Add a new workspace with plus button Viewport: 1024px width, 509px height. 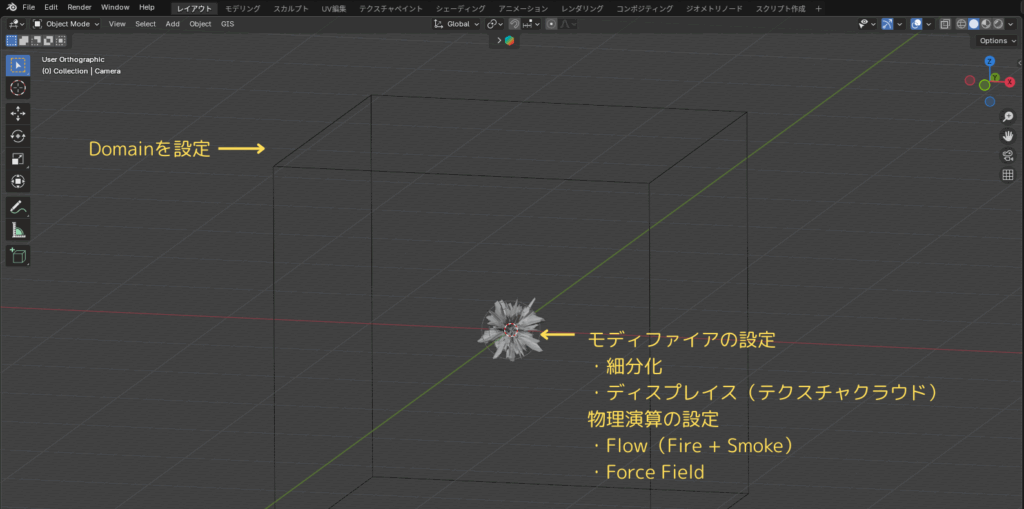pos(818,8)
